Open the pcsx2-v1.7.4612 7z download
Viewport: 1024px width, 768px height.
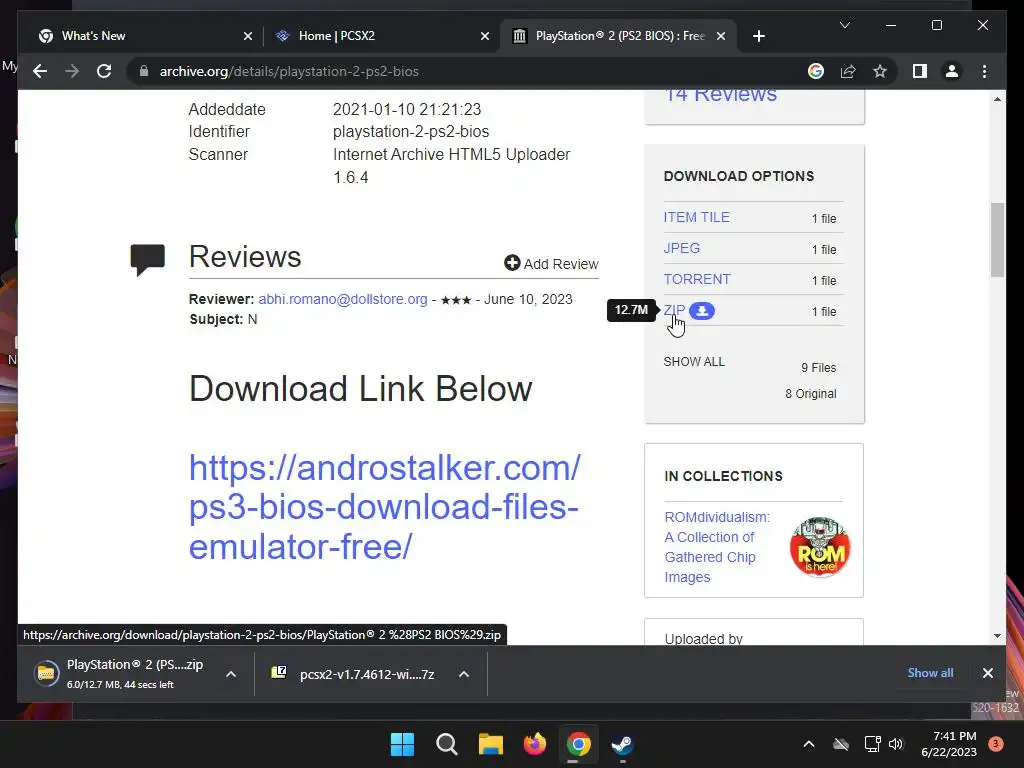coord(353,674)
